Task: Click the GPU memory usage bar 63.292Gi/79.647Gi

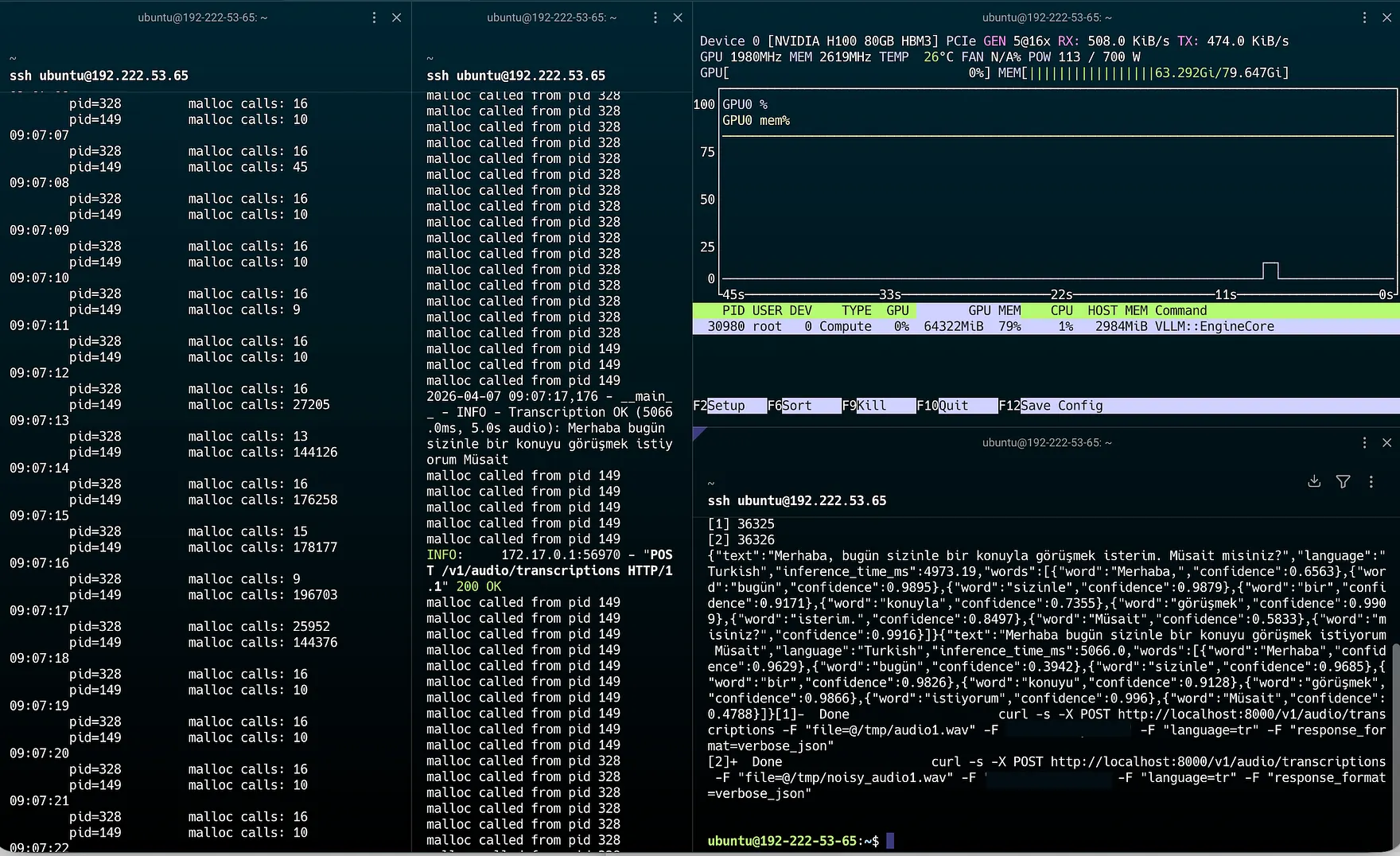Action: [x=1143, y=72]
